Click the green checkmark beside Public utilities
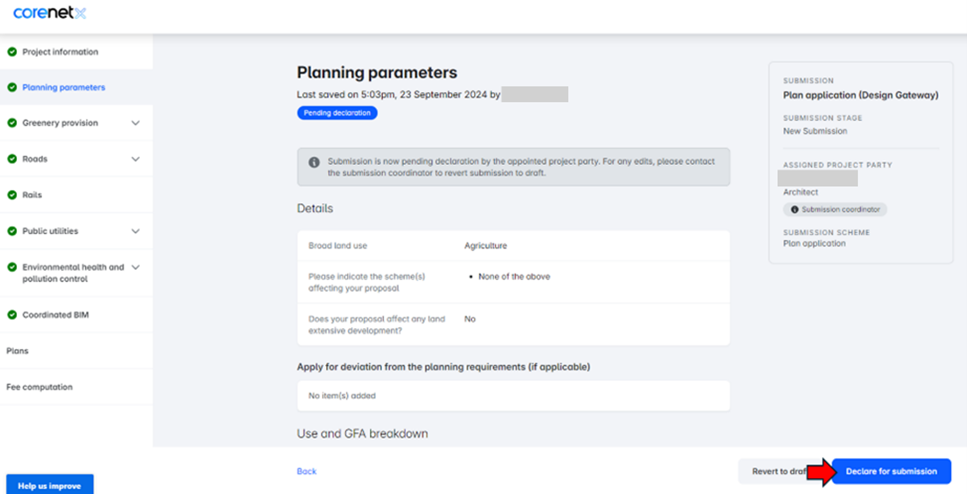Image resolution: width=967 pixels, height=494 pixels. (x=12, y=231)
